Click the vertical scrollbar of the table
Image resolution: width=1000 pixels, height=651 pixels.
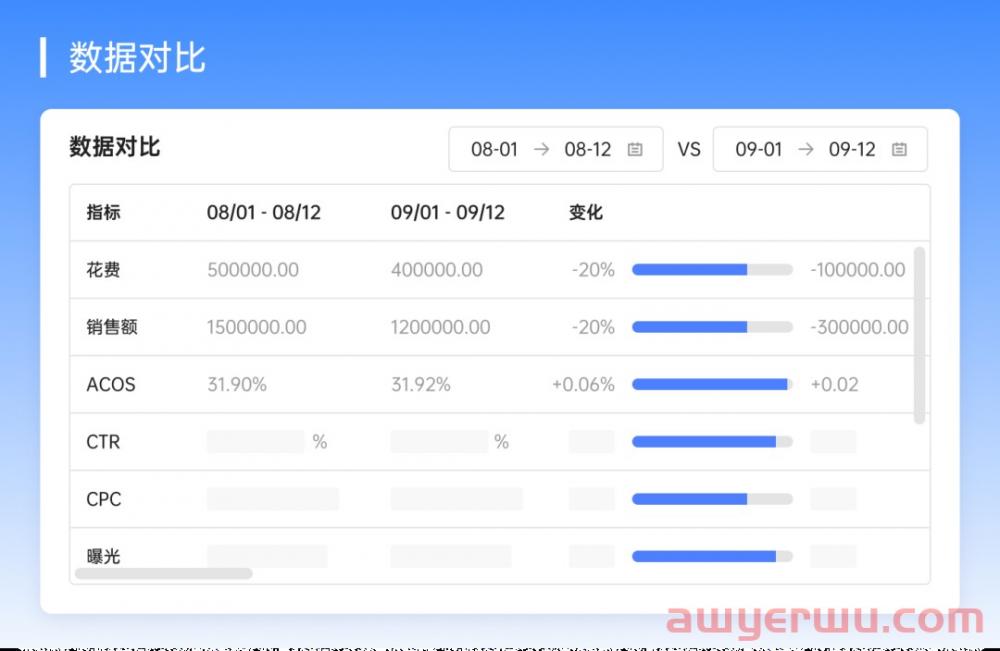click(919, 335)
